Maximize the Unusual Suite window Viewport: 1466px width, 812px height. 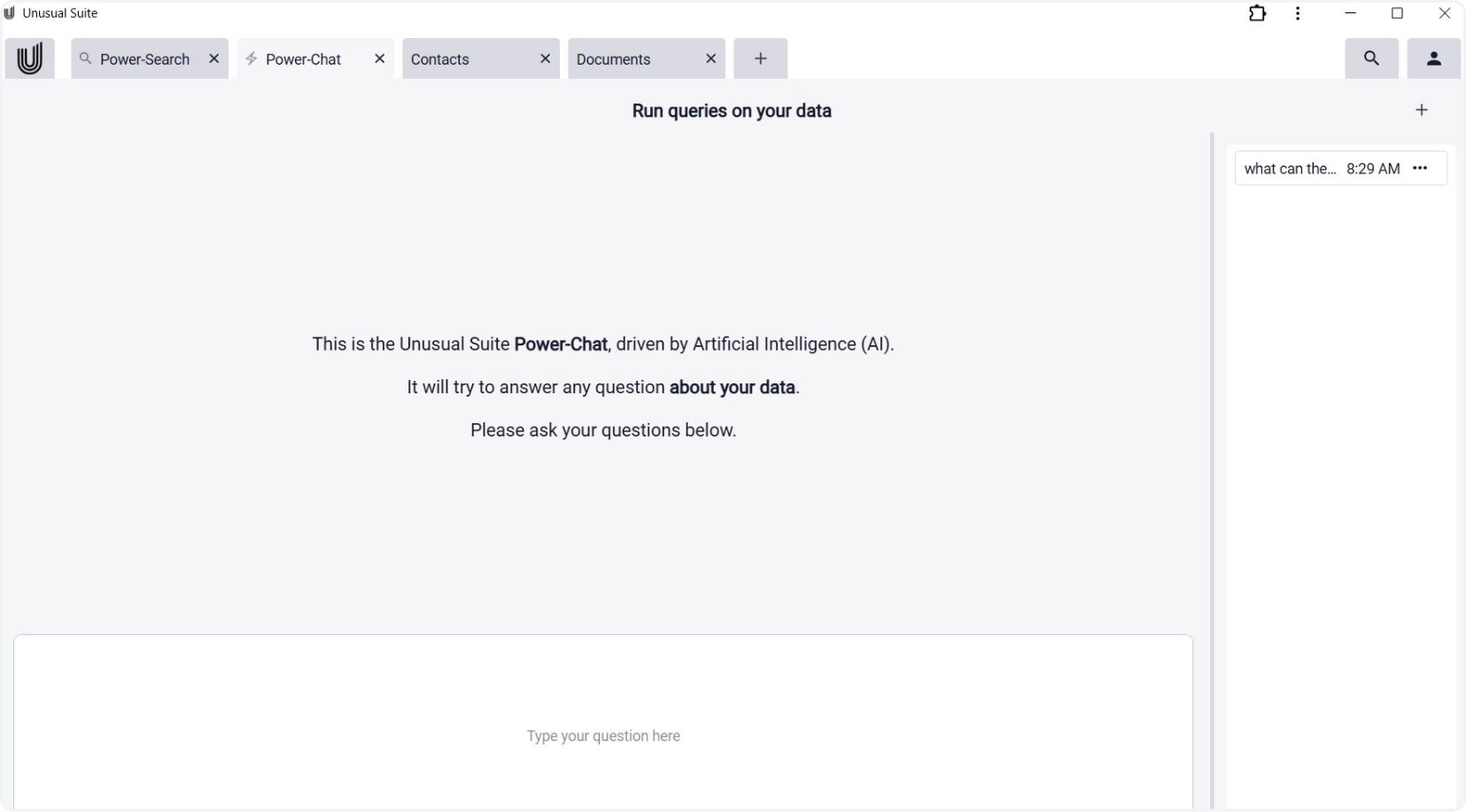[1397, 13]
